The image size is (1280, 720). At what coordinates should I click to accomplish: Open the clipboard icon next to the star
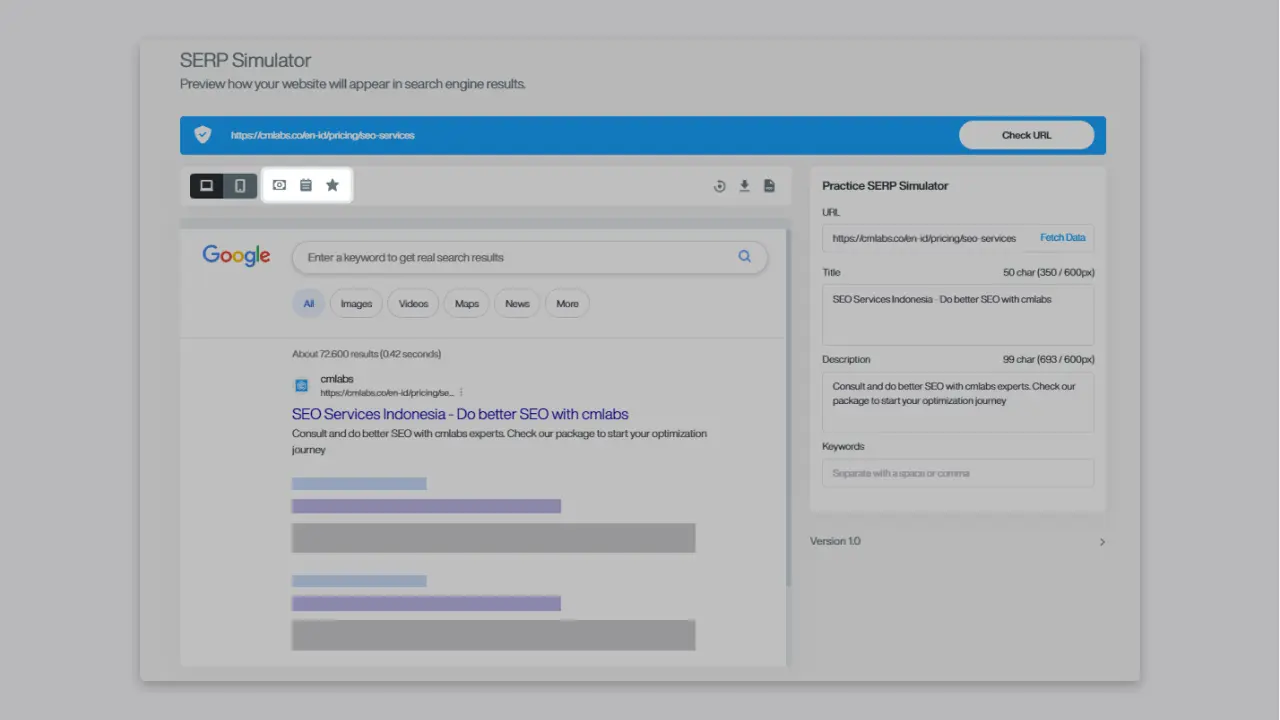[306, 185]
